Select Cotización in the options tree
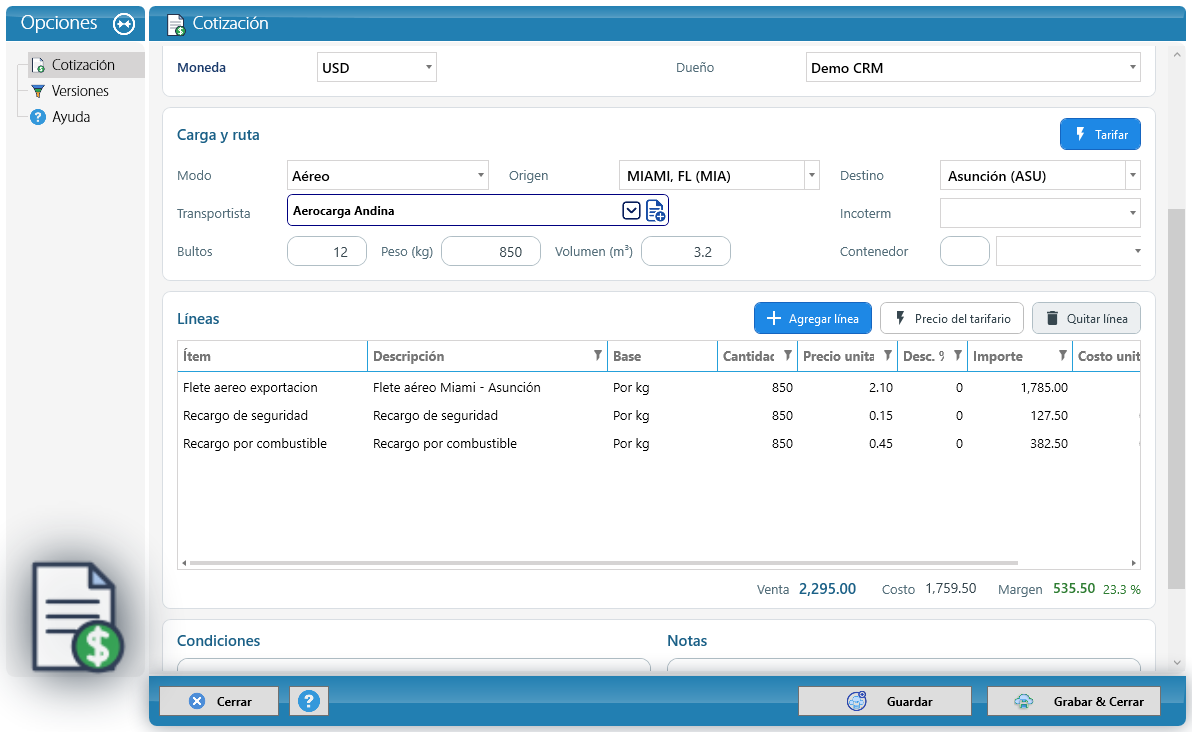 tap(84, 65)
